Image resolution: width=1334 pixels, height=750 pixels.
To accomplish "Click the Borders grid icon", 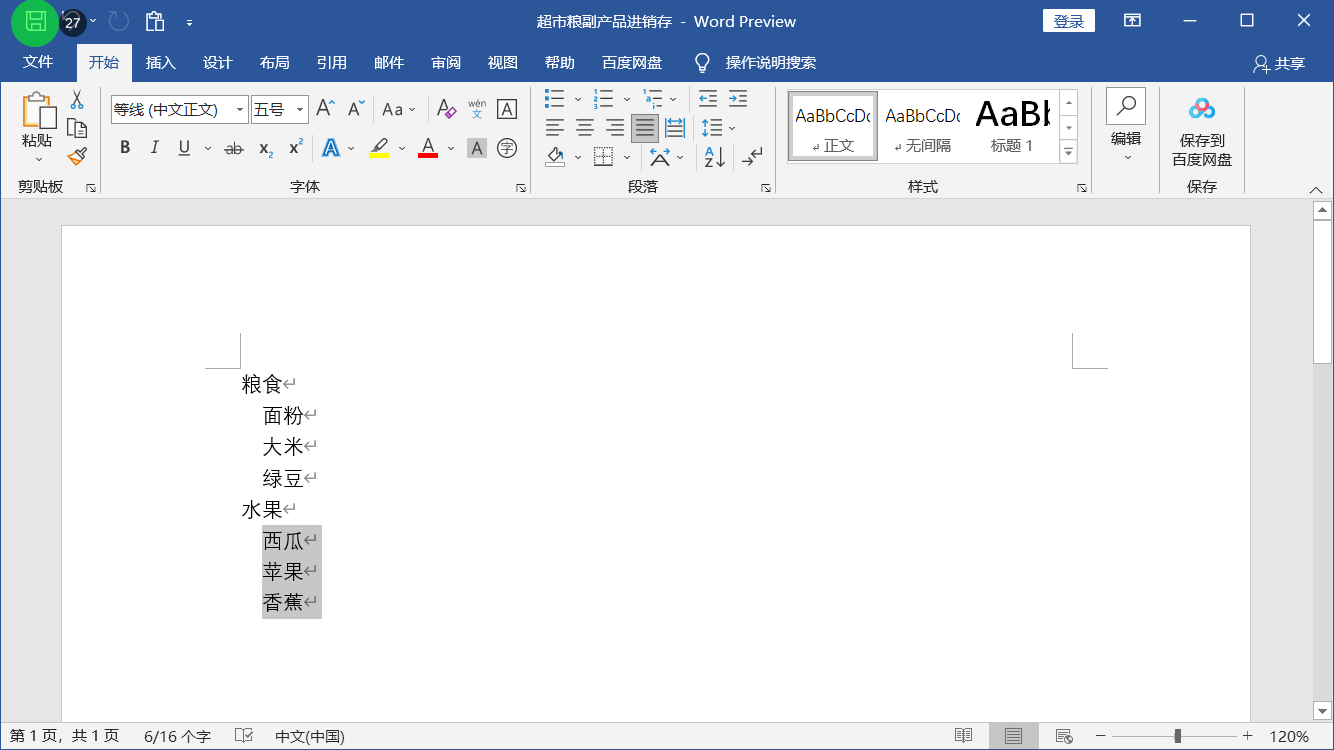I will point(603,157).
